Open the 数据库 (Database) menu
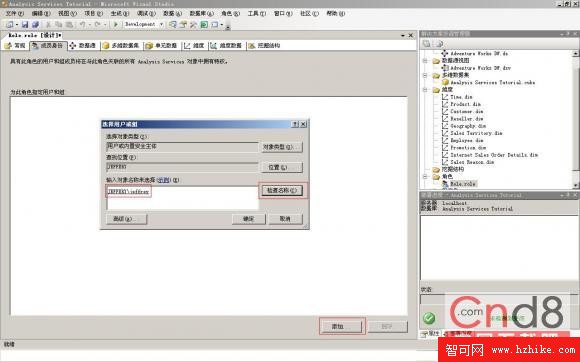580x362 pixels. tap(202, 13)
